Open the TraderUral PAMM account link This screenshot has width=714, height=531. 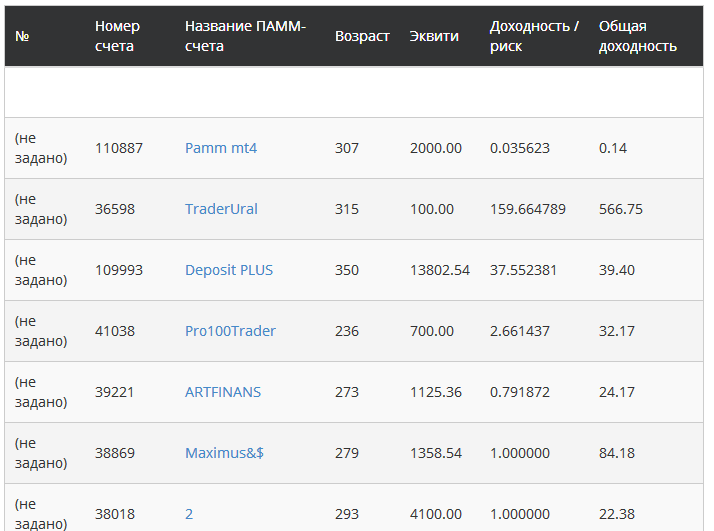[x=221, y=209]
